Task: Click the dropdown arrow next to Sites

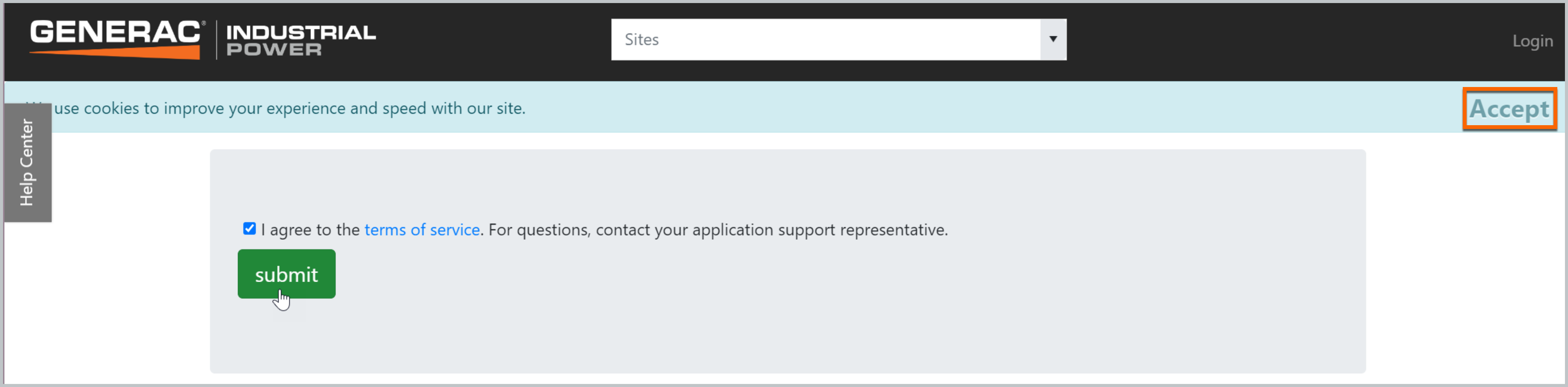Action: 1054,40
